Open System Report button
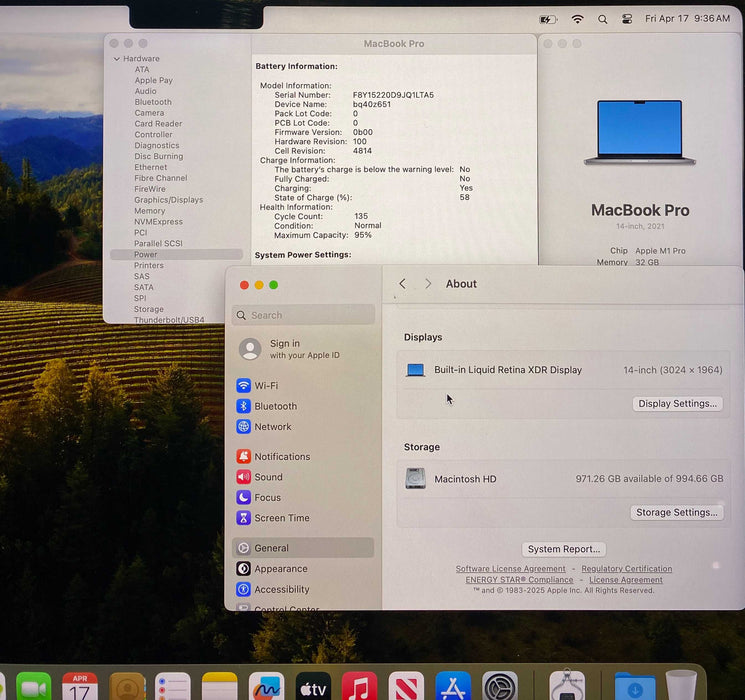This screenshot has width=745, height=700. tap(564, 549)
